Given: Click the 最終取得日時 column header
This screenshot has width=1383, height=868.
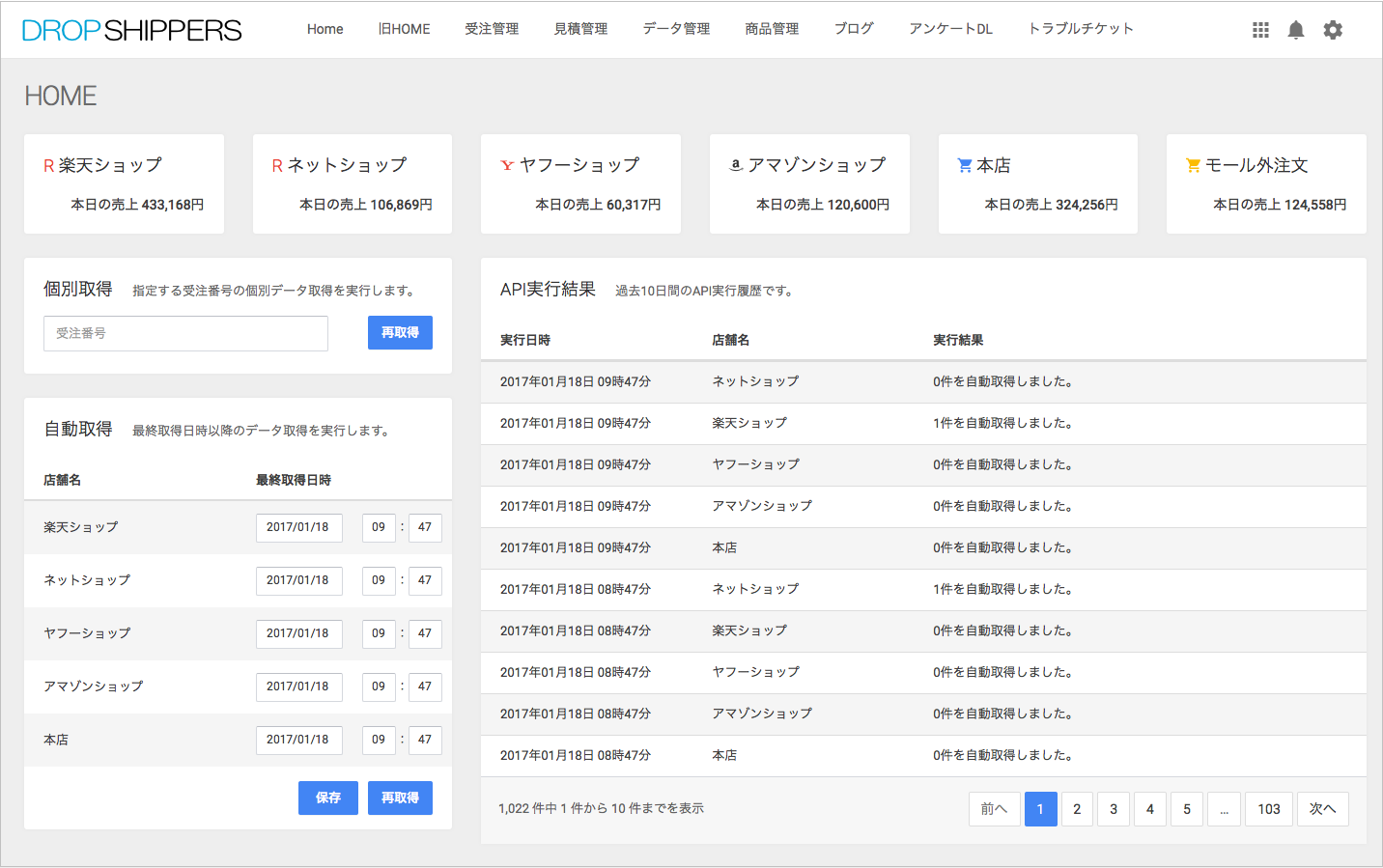Looking at the screenshot, I should (x=294, y=481).
